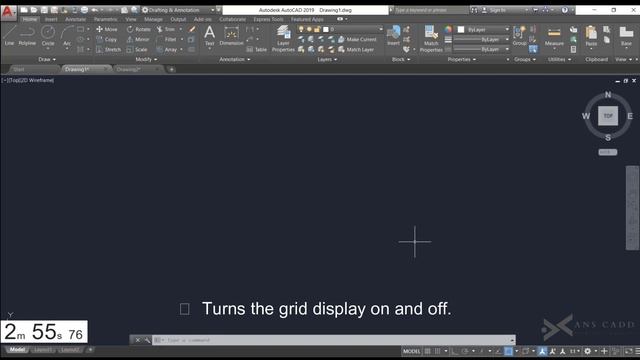
Task: Insert a Table
Action: pos(256,49)
